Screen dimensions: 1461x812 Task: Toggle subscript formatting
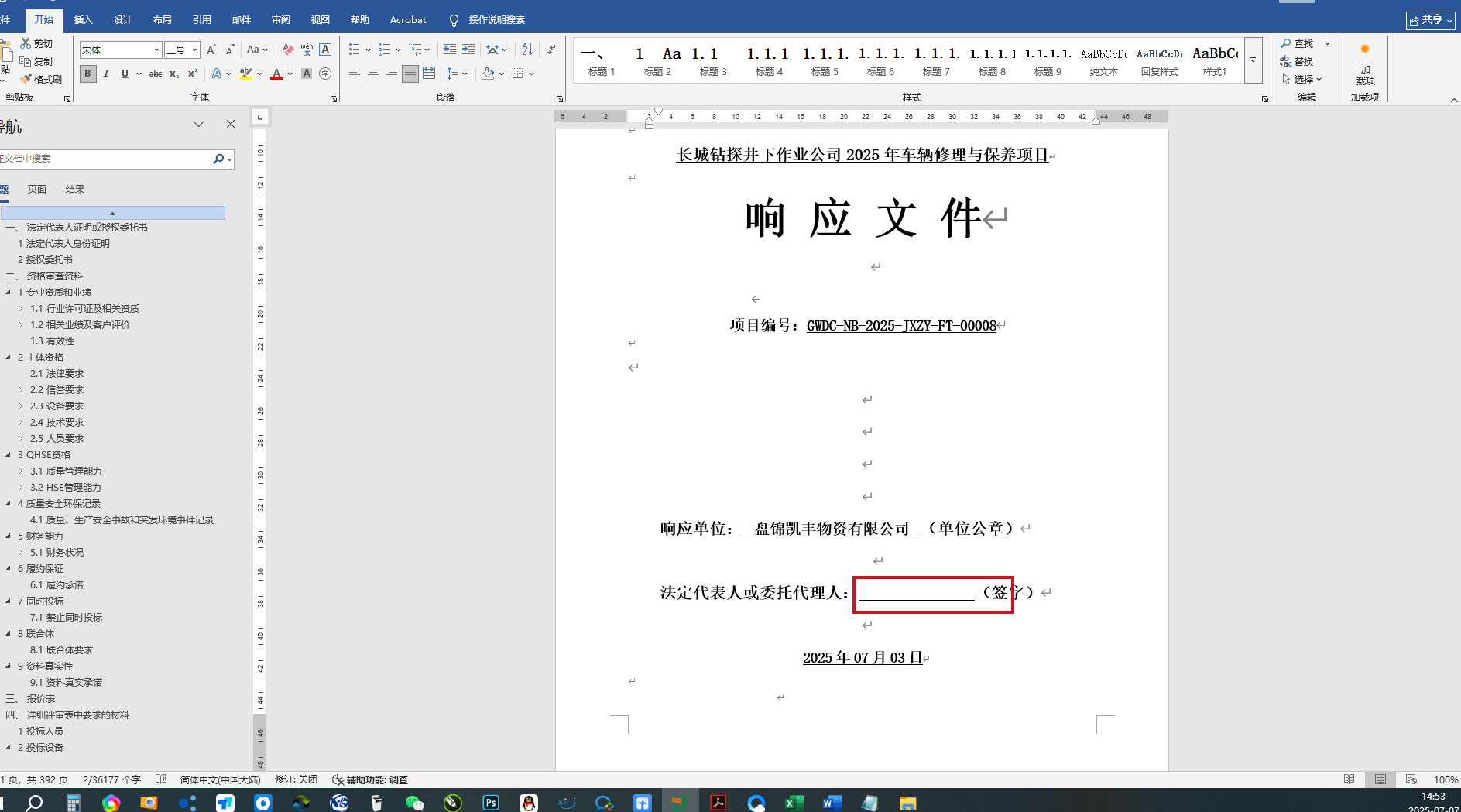174,74
